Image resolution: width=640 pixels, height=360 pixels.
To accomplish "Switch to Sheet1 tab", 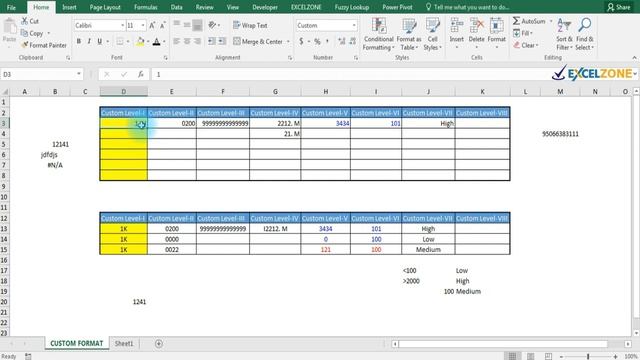I will point(124,344).
